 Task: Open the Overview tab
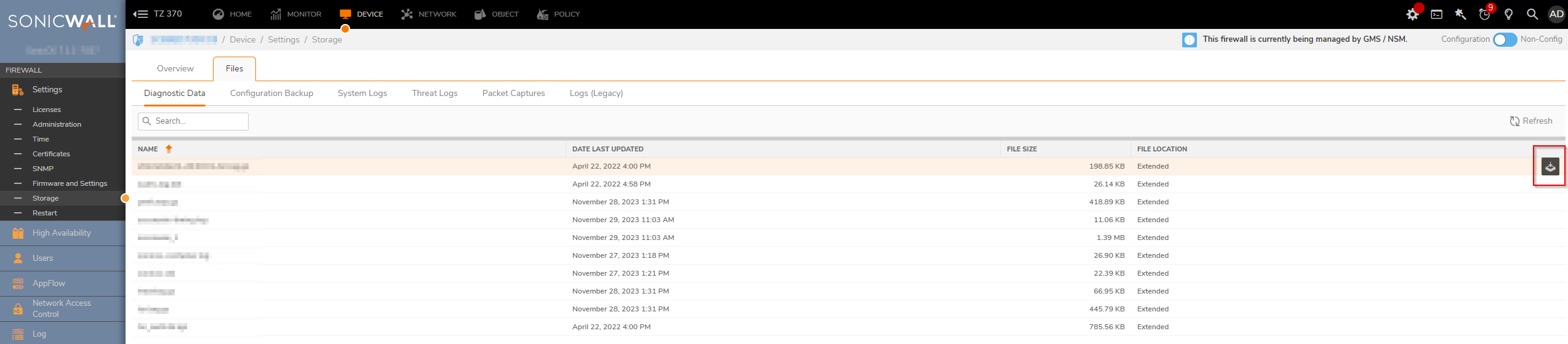point(175,68)
